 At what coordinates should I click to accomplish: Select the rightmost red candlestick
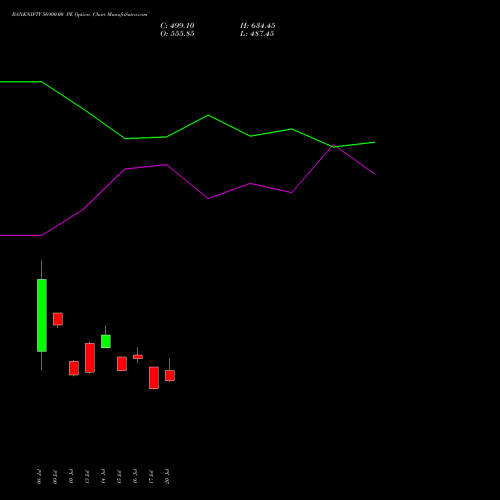pos(170,375)
